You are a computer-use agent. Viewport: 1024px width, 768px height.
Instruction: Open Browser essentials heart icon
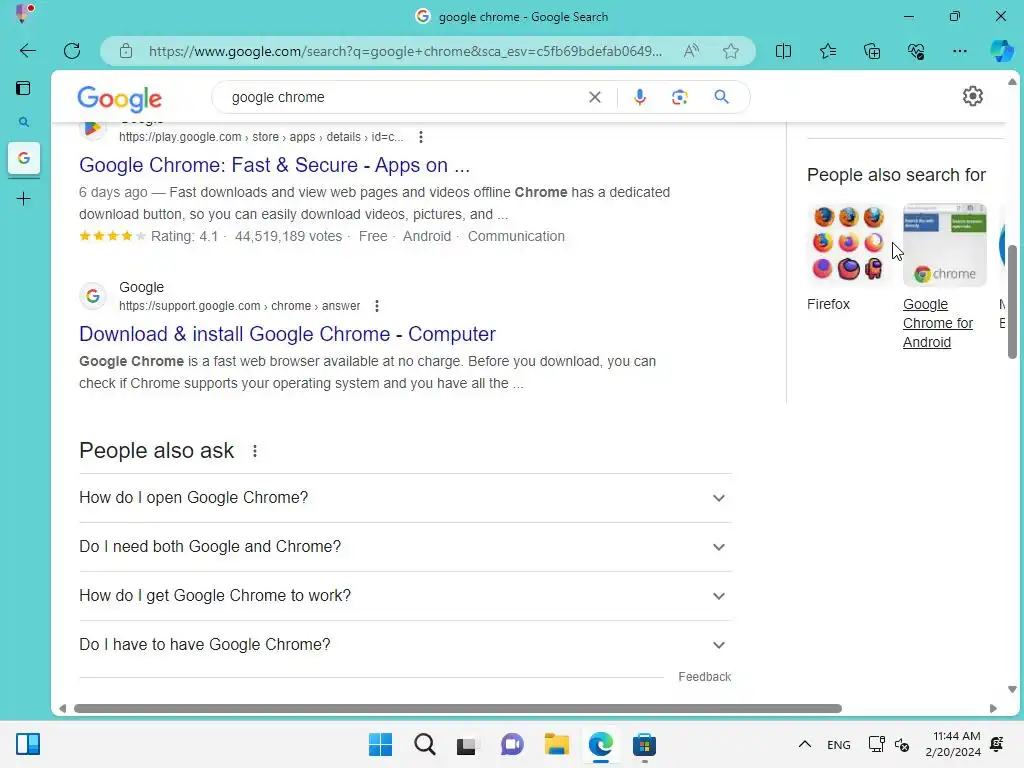pyautogui.click(x=916, y=51)
